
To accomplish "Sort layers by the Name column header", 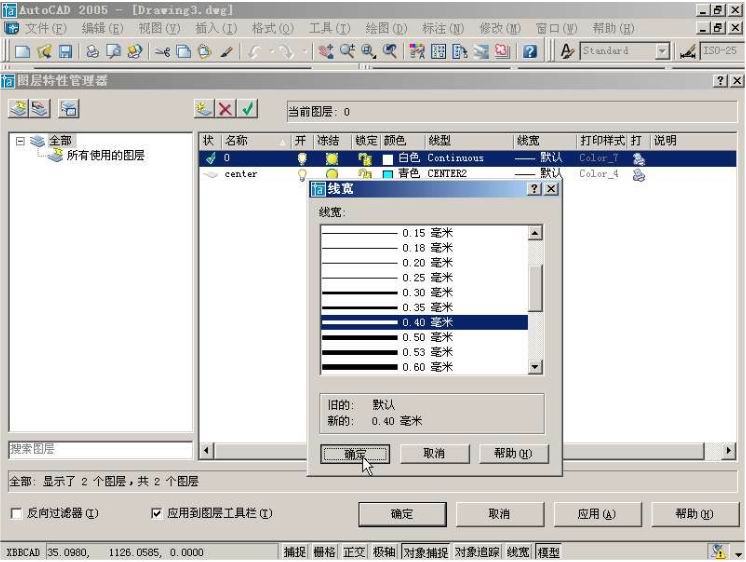I will pos(256,141).
